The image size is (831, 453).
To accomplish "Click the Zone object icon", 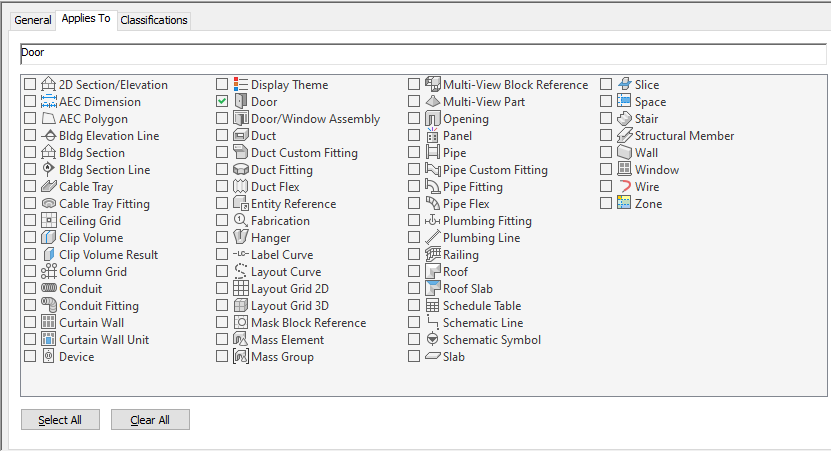I will click(624, 204).
